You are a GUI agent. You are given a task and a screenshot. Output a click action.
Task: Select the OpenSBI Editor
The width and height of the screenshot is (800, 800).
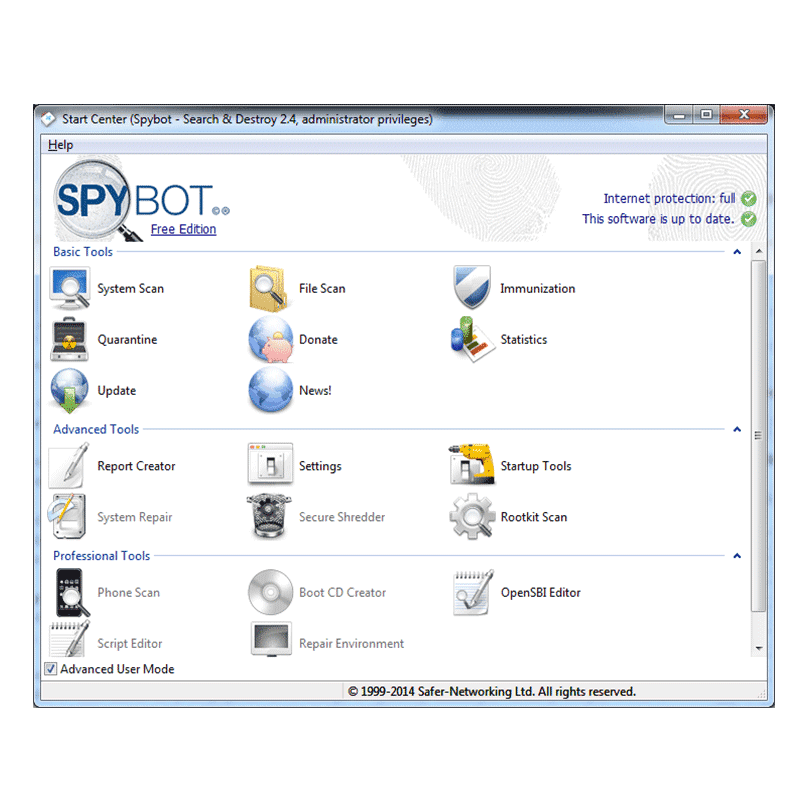tap(471, 592)
